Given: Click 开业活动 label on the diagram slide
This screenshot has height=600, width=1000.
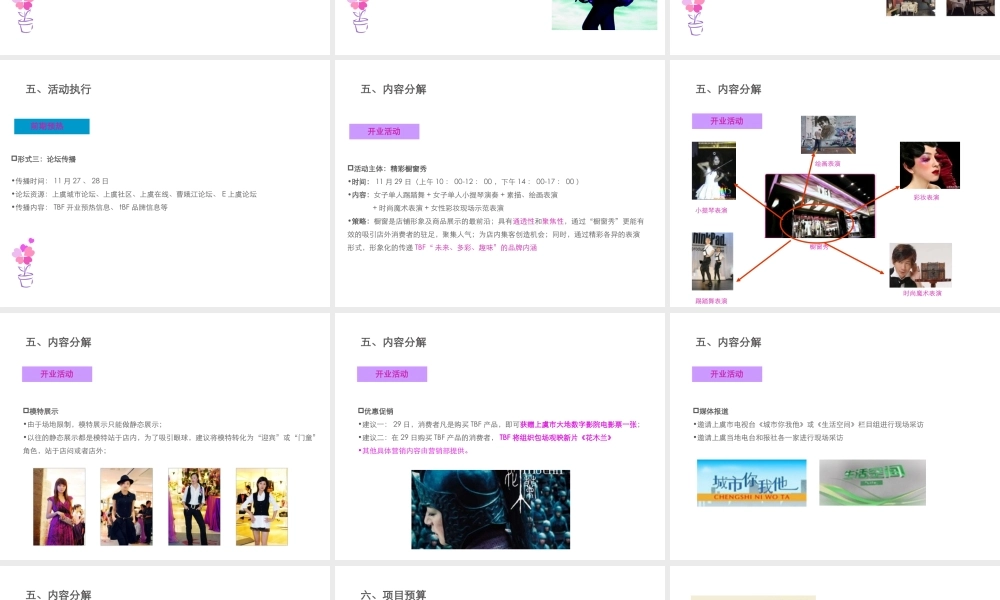Looking at the screenshot, I should (x=727, y=121).
